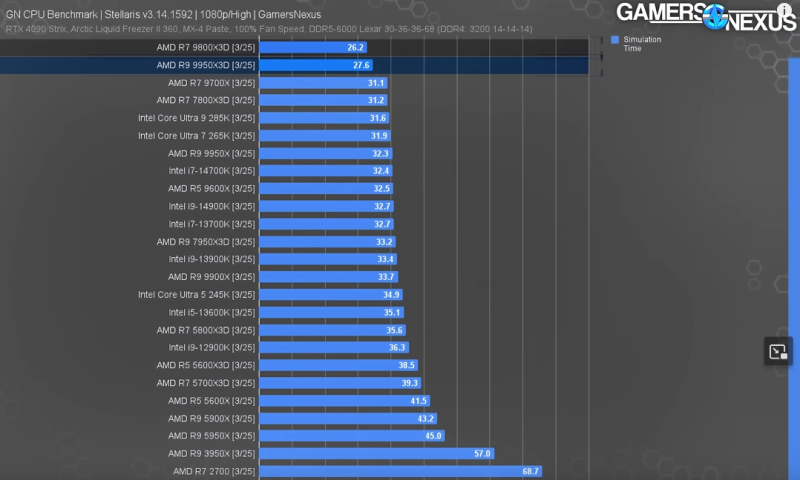This screenshot has width=800, height=480.
Task: Select the 'Simulation Time' legend label
Action: click(642, 44)
